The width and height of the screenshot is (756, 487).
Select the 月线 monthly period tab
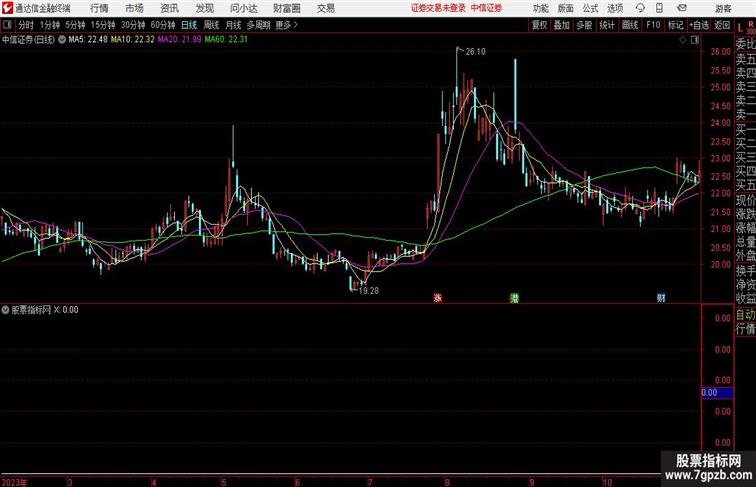233,25
